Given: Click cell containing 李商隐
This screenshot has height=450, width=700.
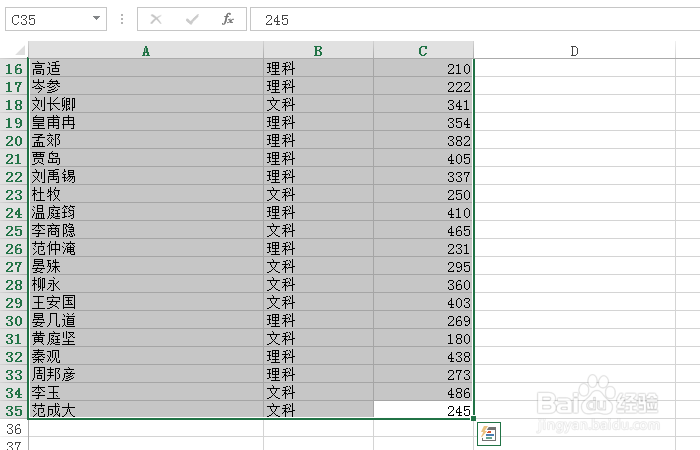Looking at the screenshot, I should click(146, 230).
